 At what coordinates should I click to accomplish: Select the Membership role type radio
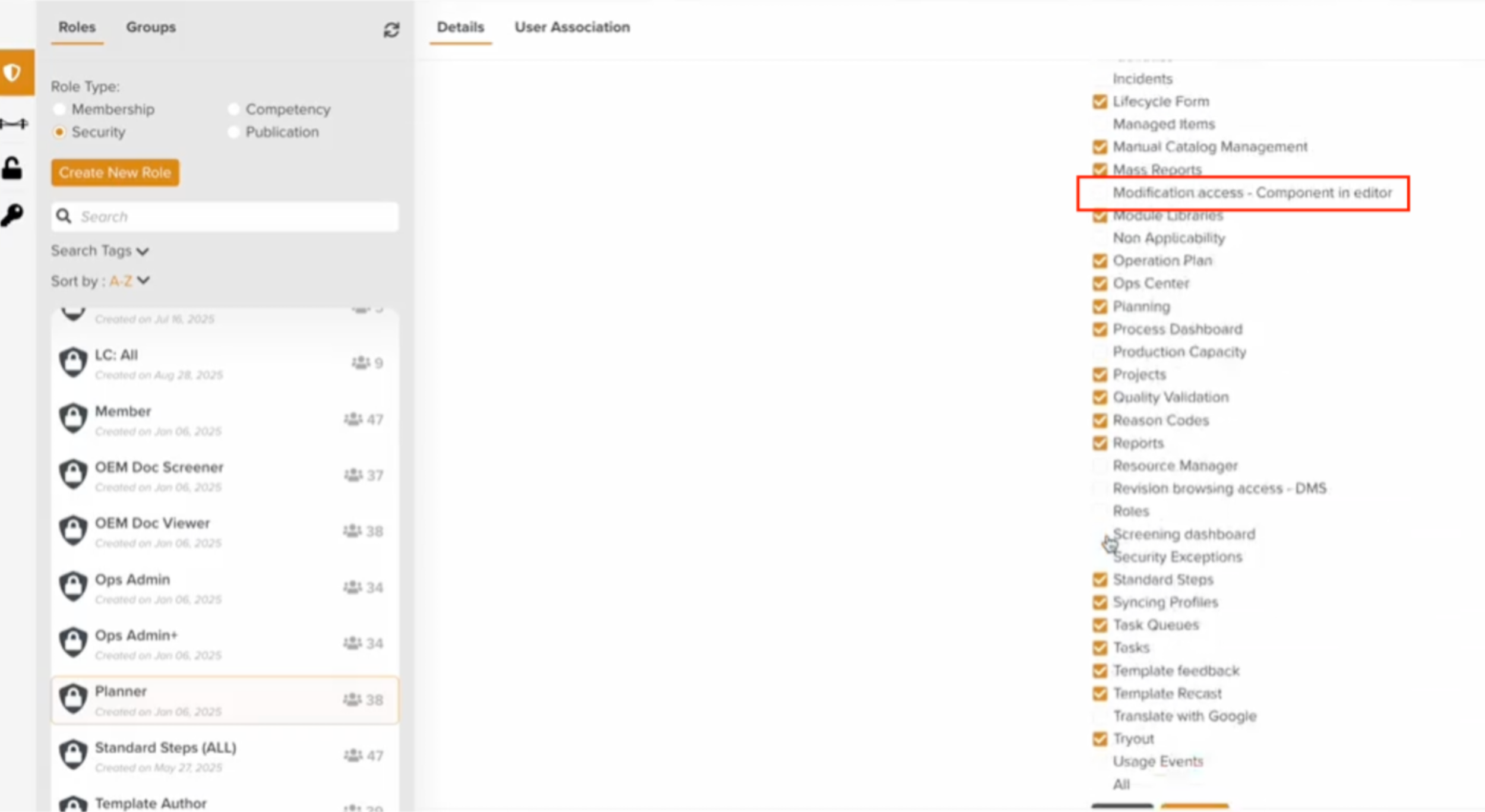click(59, 109)
